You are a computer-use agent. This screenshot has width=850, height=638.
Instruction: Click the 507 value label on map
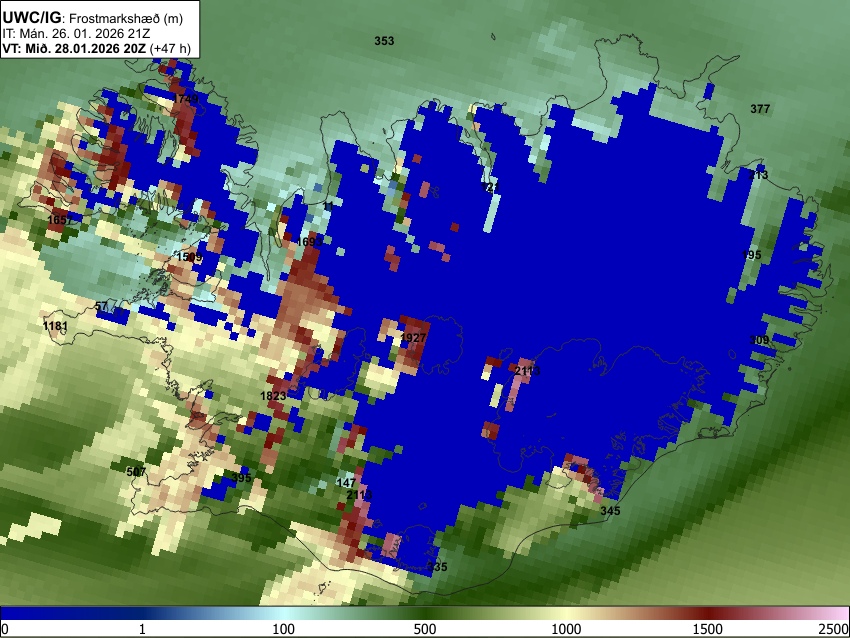point(136,472)
